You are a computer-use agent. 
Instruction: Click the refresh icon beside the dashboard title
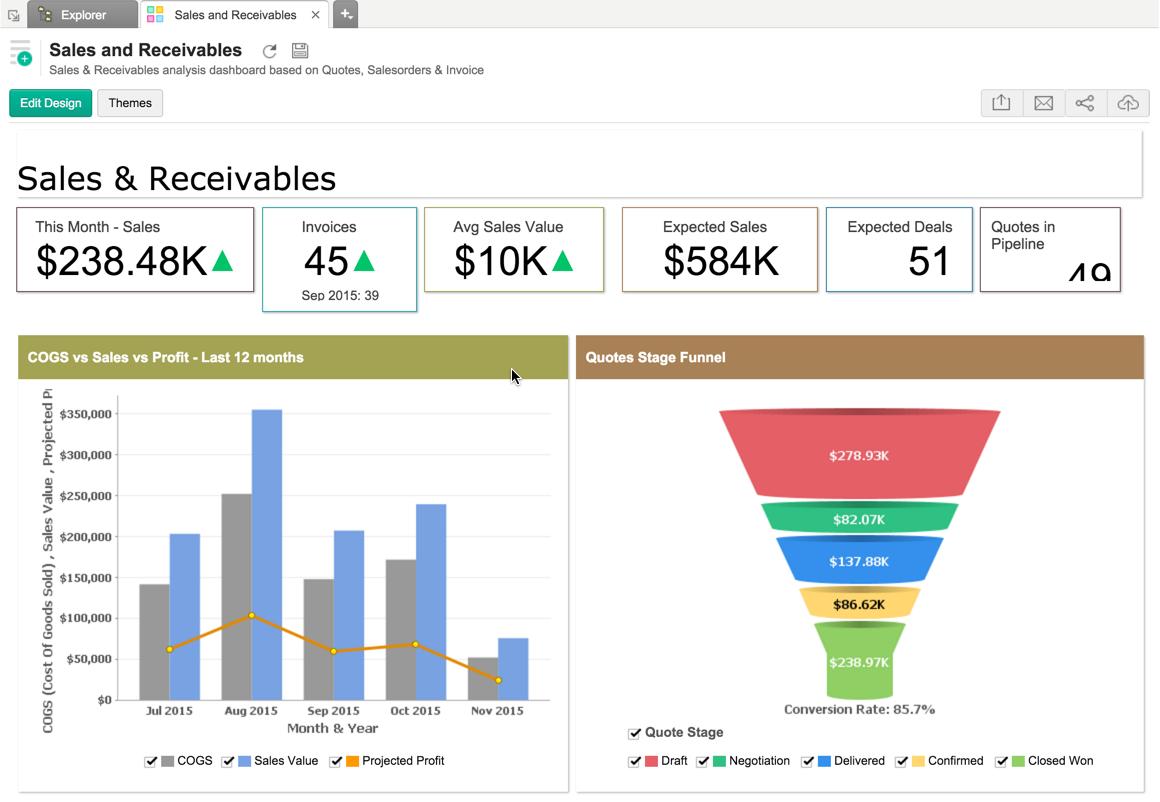[269, 51]
